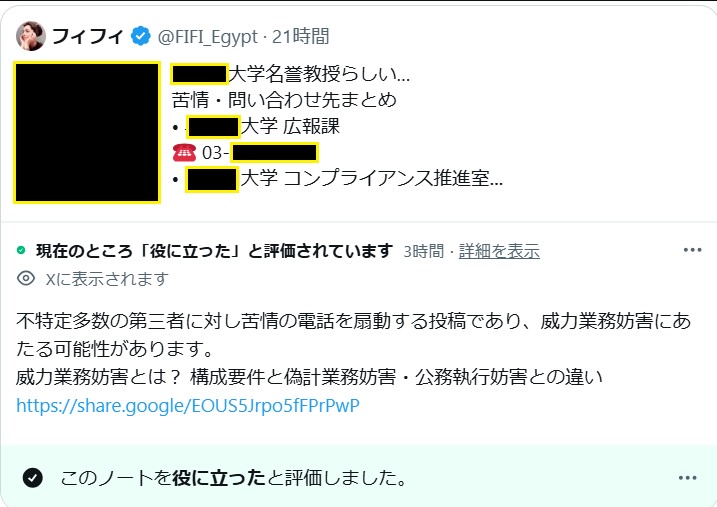Screen dimensions: 717x507
Task: Click the 21時間 post timestamp
Action: (x=300, y=36)
